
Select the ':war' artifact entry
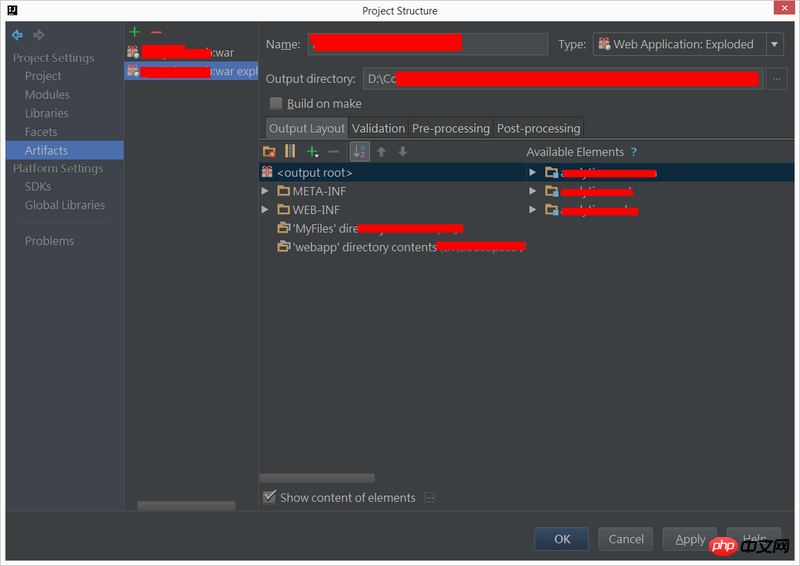[191, 52]
